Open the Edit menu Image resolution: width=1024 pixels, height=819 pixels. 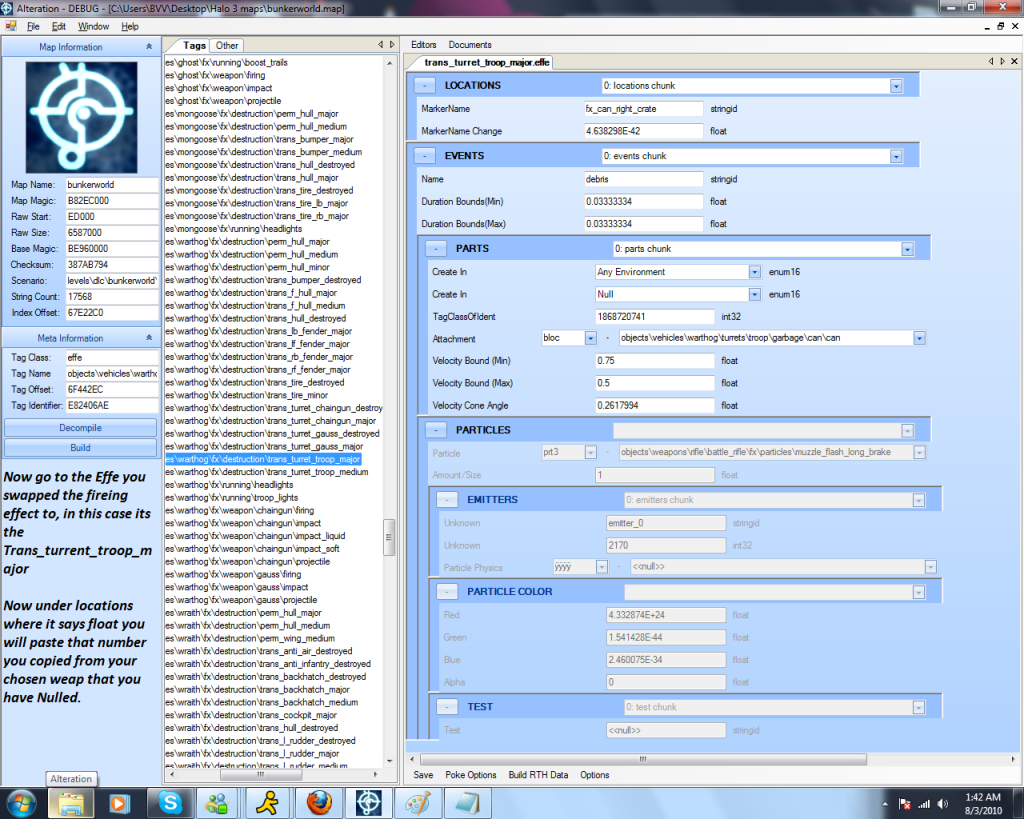[x=59, y=26]
